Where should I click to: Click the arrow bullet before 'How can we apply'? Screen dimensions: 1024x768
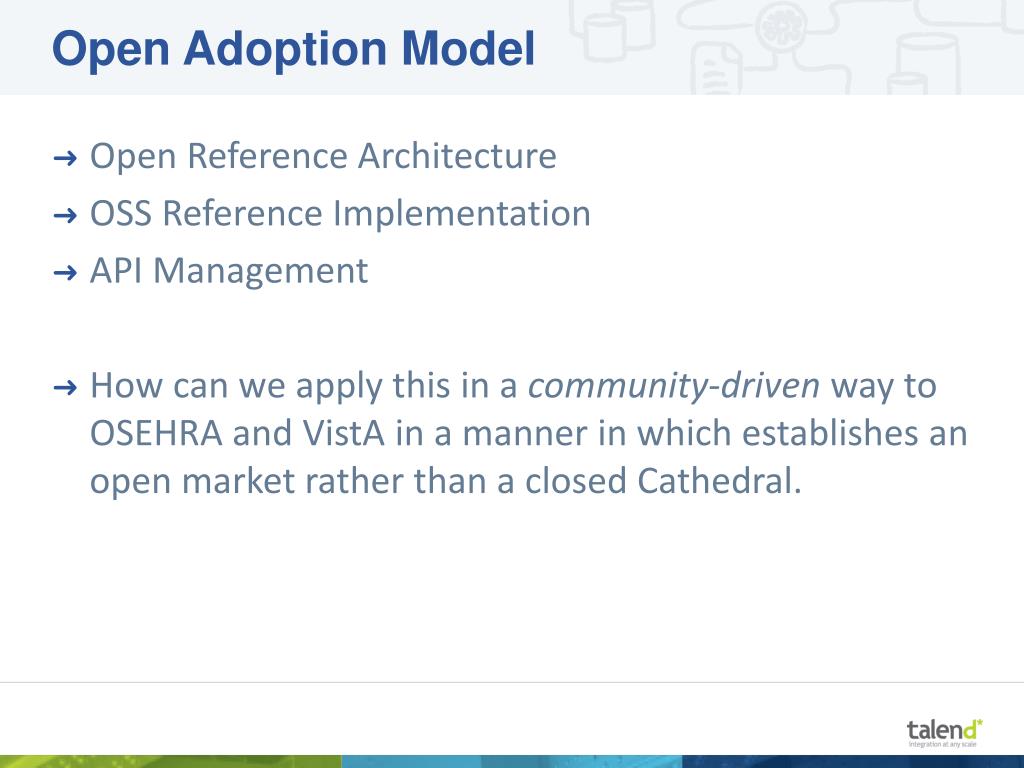[65, 388]
